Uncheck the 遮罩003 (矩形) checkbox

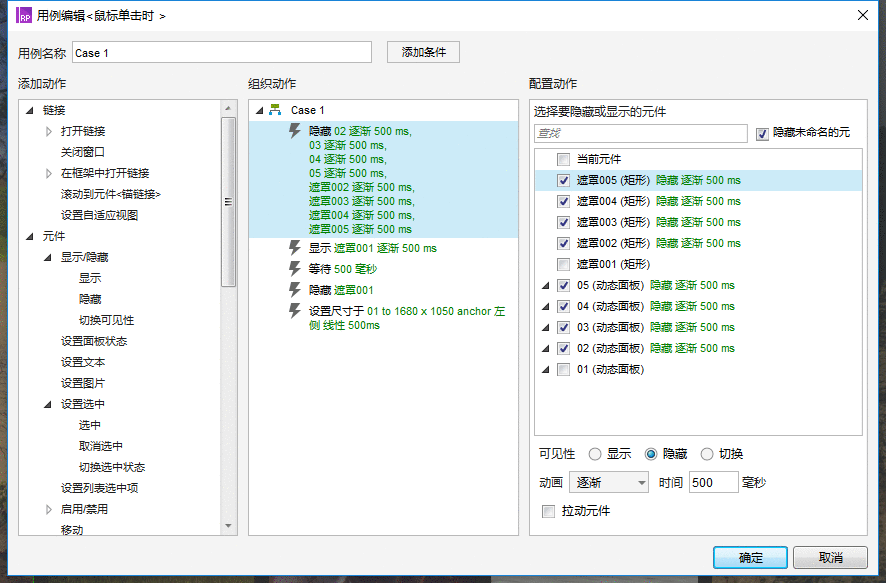coord(563,222)
